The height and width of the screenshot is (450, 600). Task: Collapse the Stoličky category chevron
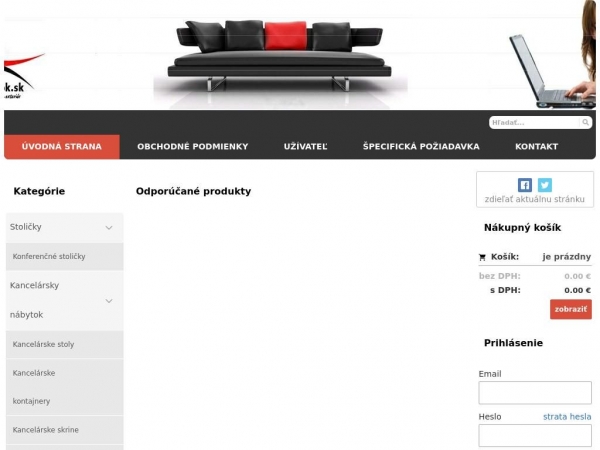click(109, 228)
